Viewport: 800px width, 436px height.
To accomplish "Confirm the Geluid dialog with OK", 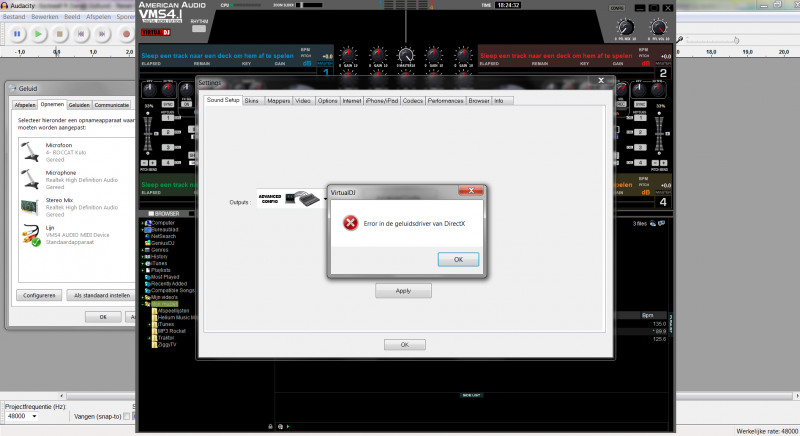I will [x=103, y=317].
